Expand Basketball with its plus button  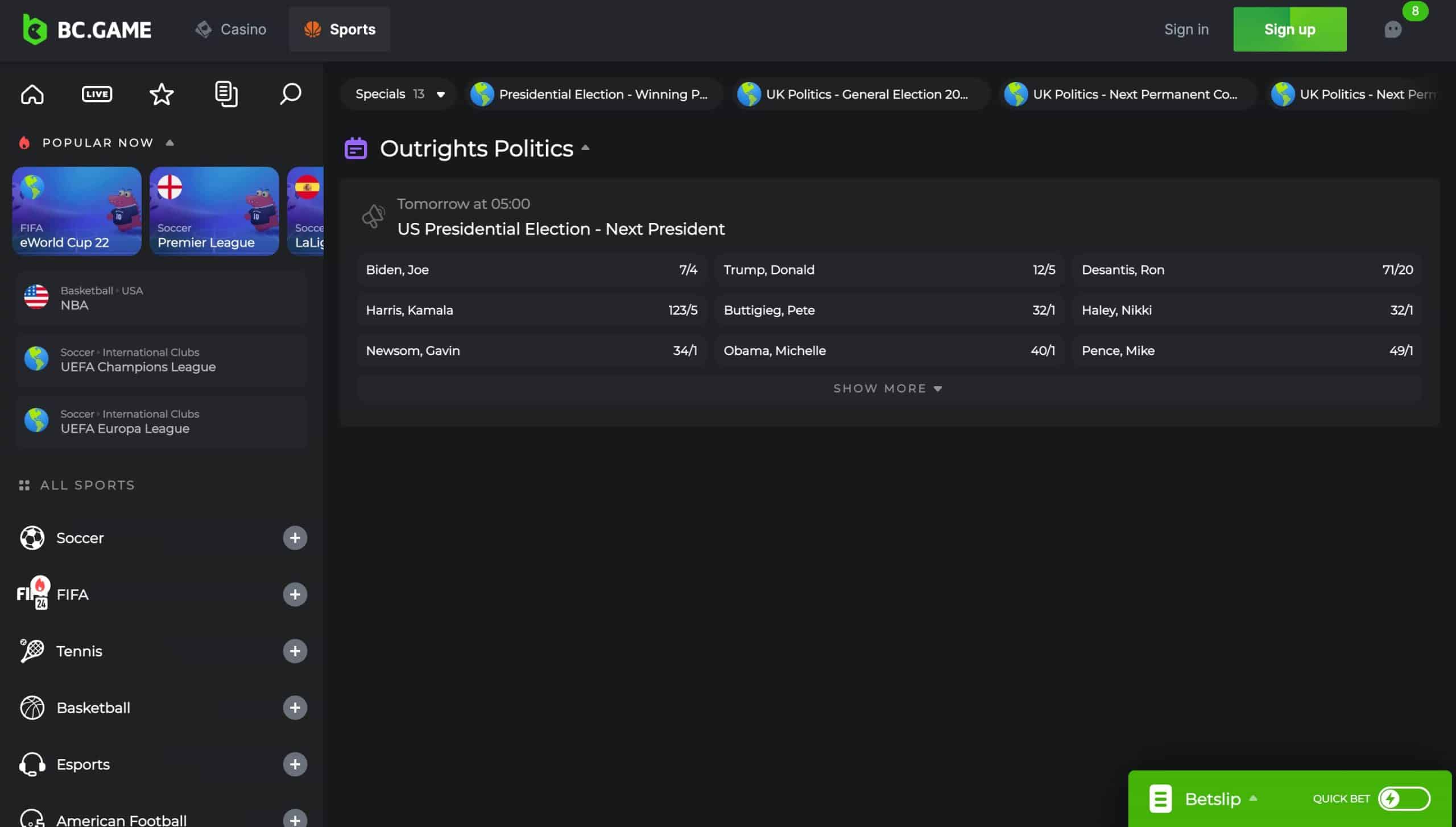pyautogui.click(x=295, y=708)
